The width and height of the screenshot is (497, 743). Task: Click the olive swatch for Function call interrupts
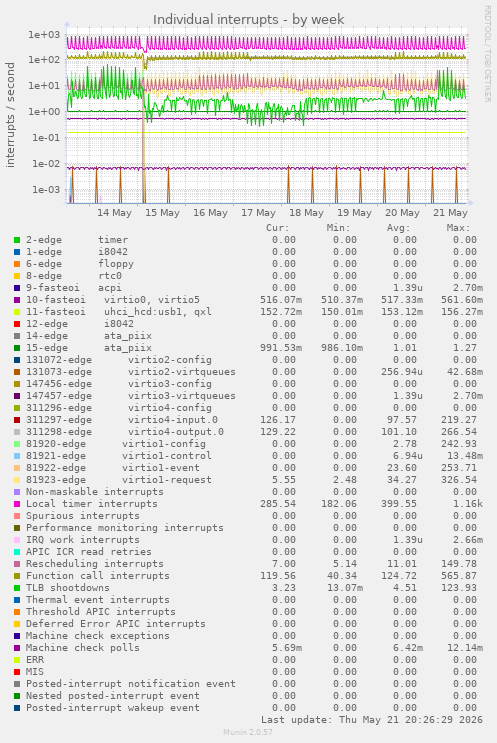click(17, 576)
